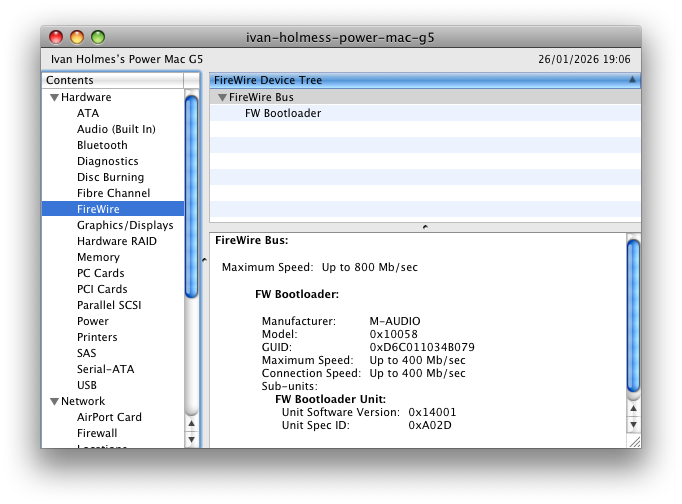Open Parallel SCSI entry

[109, 305]
